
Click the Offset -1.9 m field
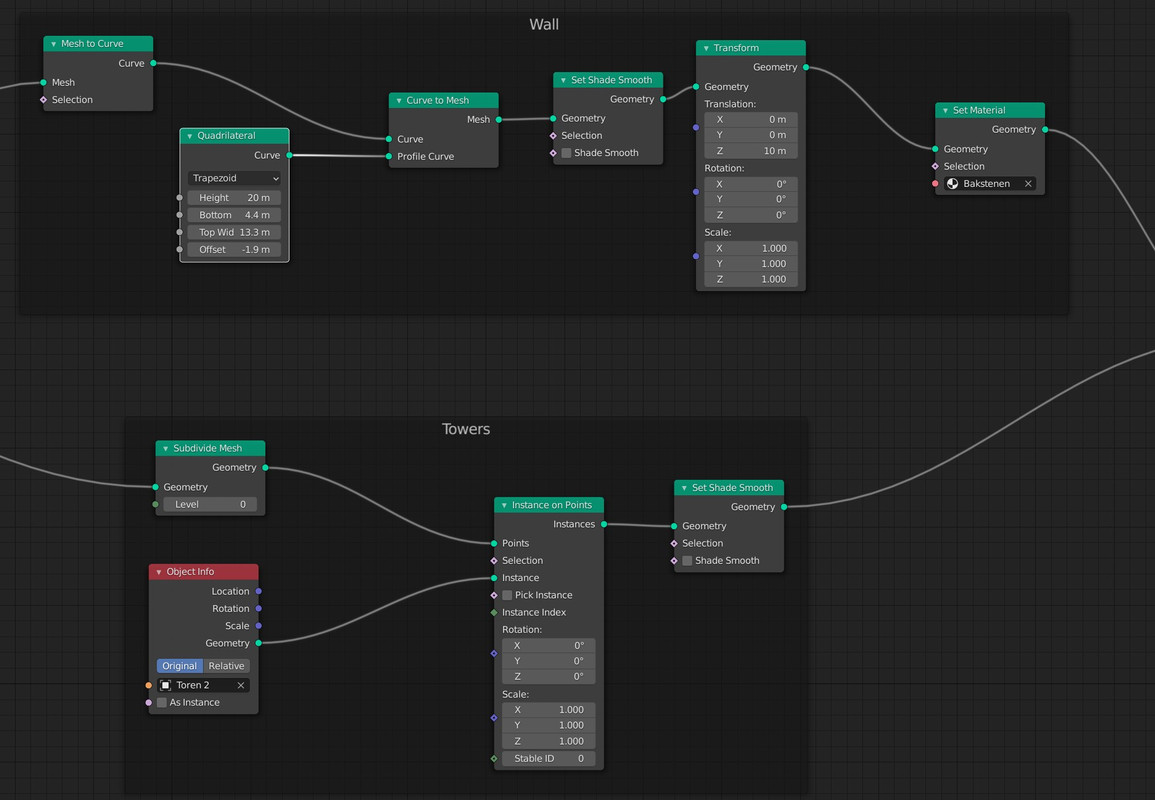[234, 250]
